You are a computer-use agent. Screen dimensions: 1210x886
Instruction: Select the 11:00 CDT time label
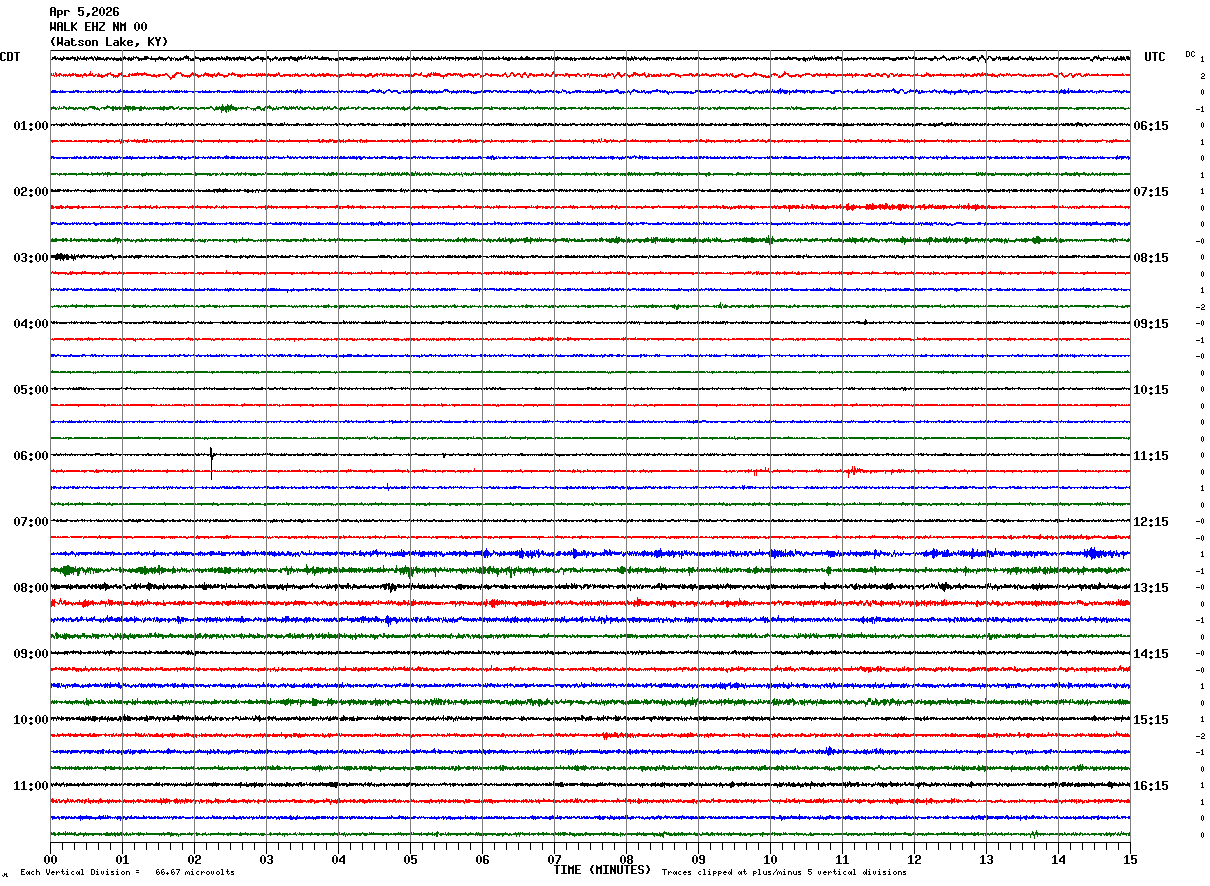tap(31, 786)
